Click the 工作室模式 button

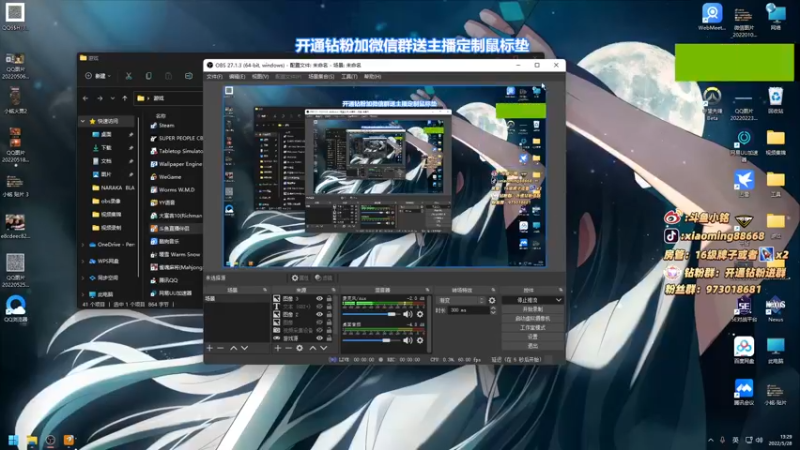[x=533, y=328]
